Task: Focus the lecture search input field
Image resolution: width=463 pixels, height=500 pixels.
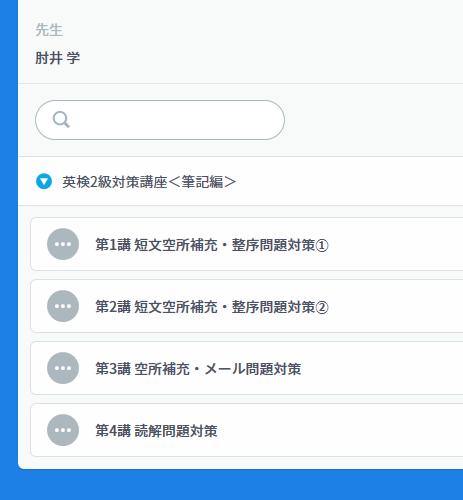Action: coord(160,120)
